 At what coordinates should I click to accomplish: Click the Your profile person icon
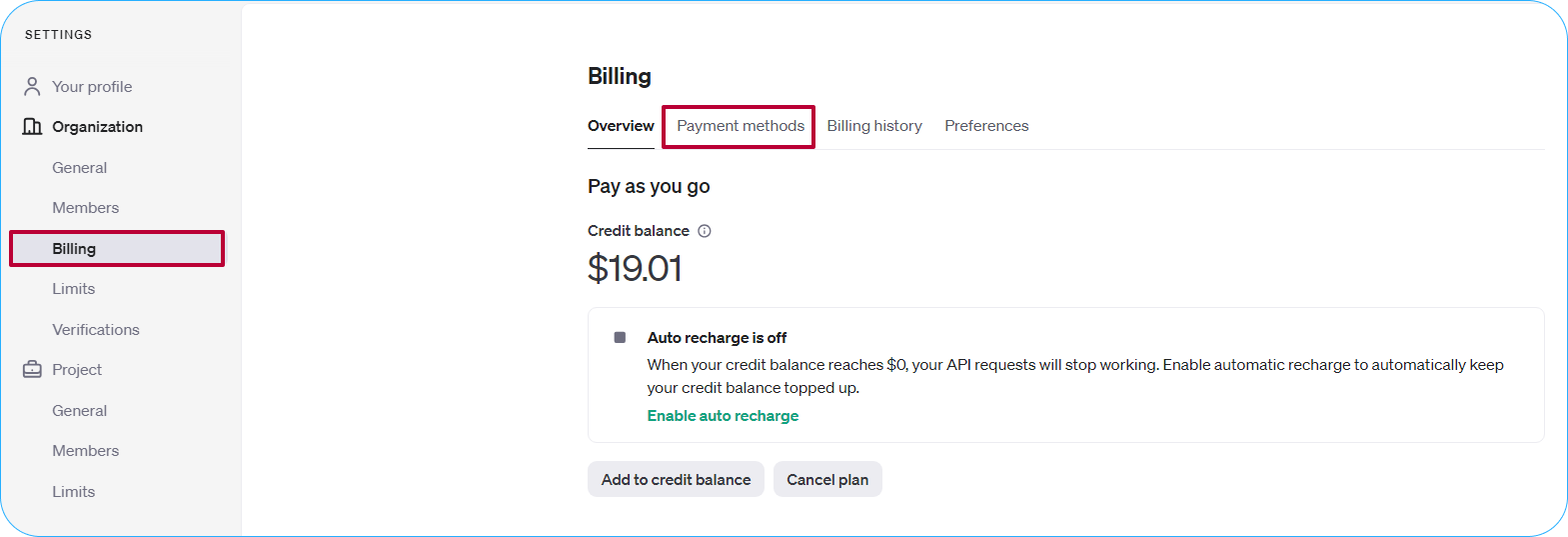pos(32,87)
